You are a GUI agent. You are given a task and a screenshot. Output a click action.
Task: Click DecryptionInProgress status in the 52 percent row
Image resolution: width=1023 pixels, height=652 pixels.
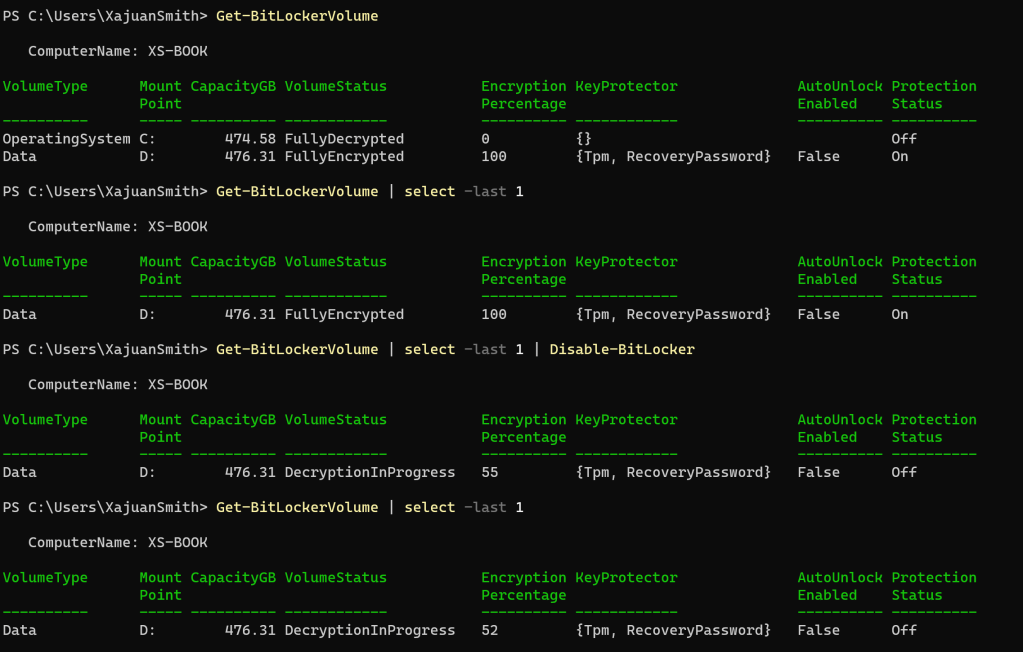click(x=369, y=630)
